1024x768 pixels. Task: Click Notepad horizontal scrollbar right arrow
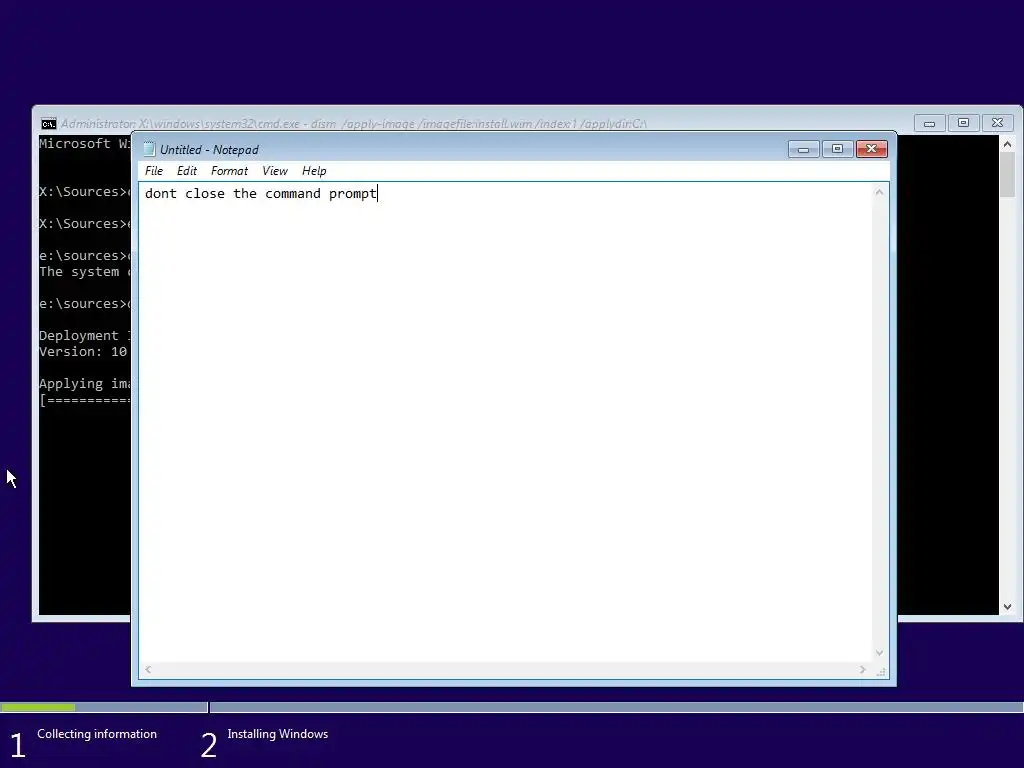(x=862, y=669)
